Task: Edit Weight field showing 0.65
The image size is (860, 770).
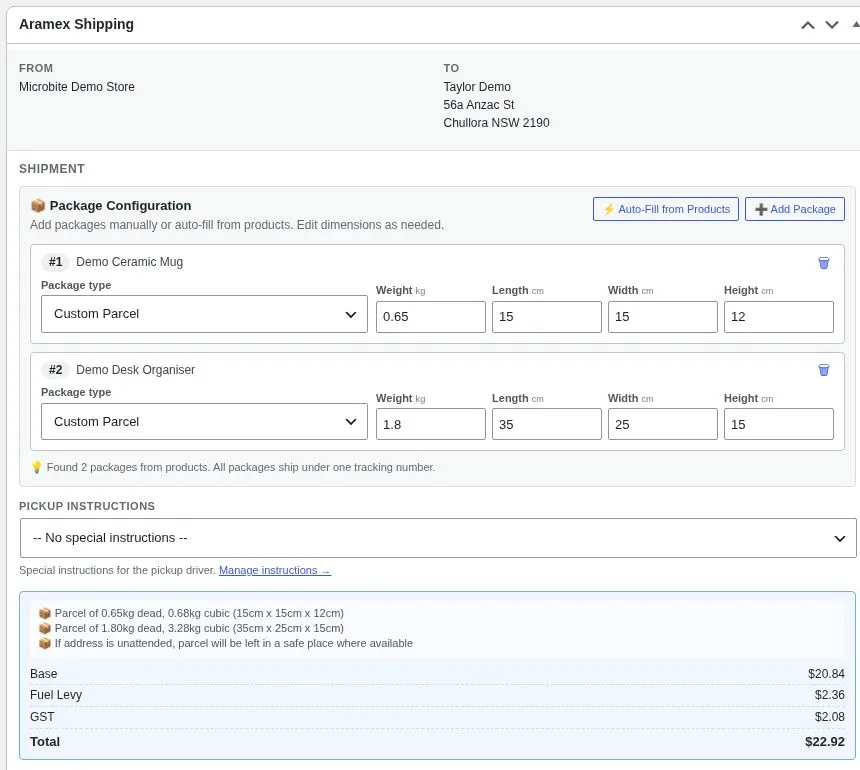Action: (x=431, y=317)
